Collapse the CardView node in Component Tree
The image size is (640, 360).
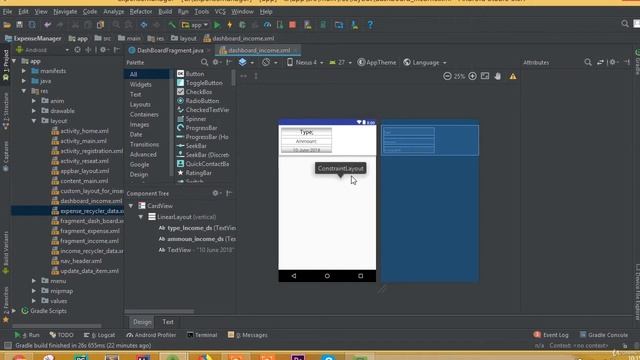pyautogui.click(x=131, y=206)
